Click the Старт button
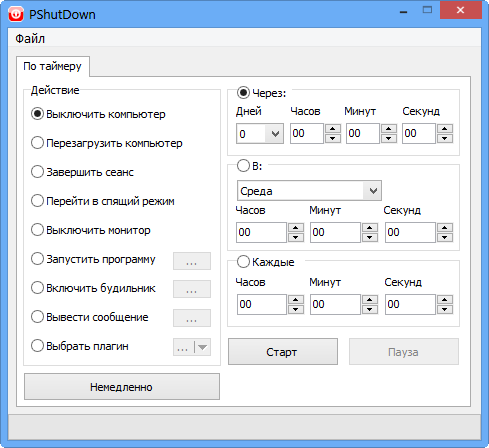Image resolution: width=489 pixels, height=448 pixels. click(283, 352)
